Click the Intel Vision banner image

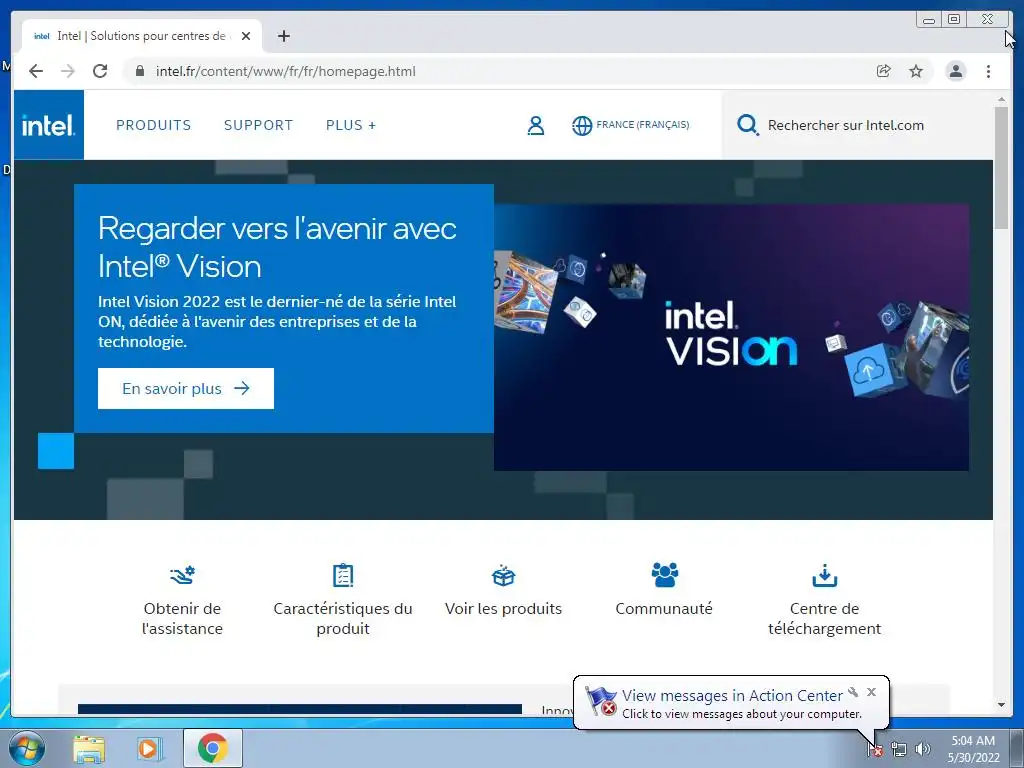point(731,337)
